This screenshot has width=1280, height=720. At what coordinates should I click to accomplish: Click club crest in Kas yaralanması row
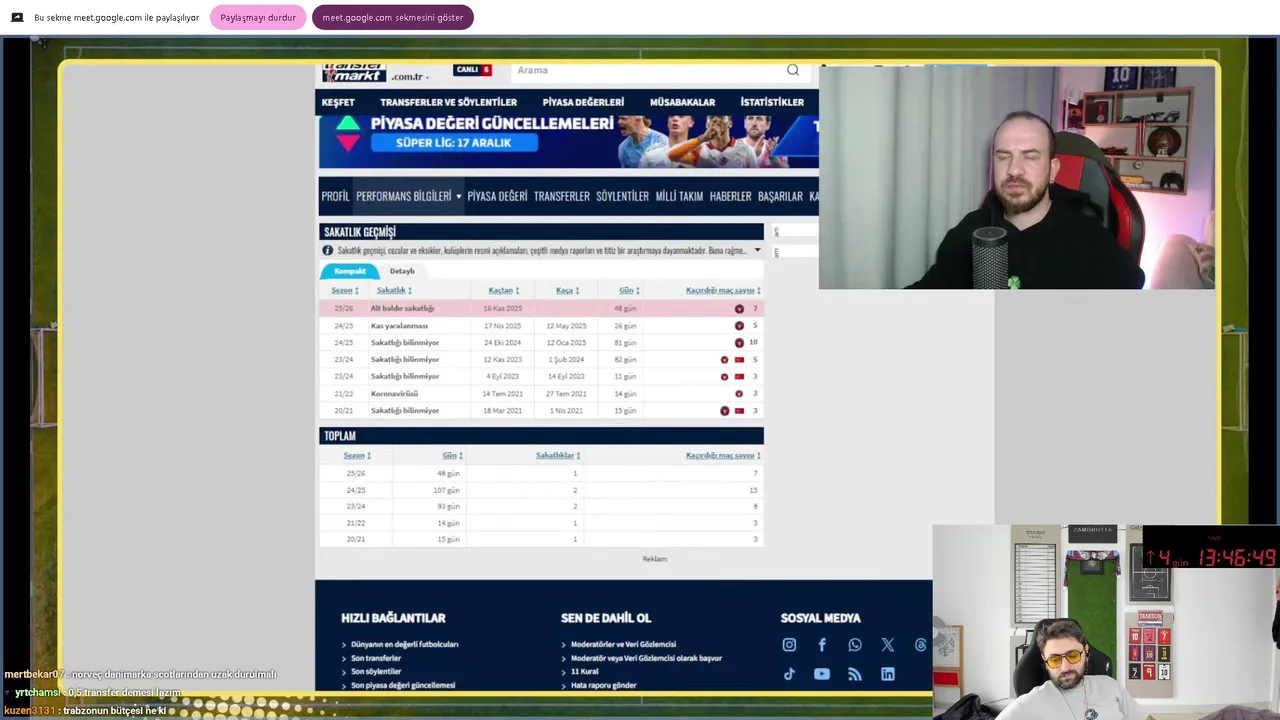739,326
